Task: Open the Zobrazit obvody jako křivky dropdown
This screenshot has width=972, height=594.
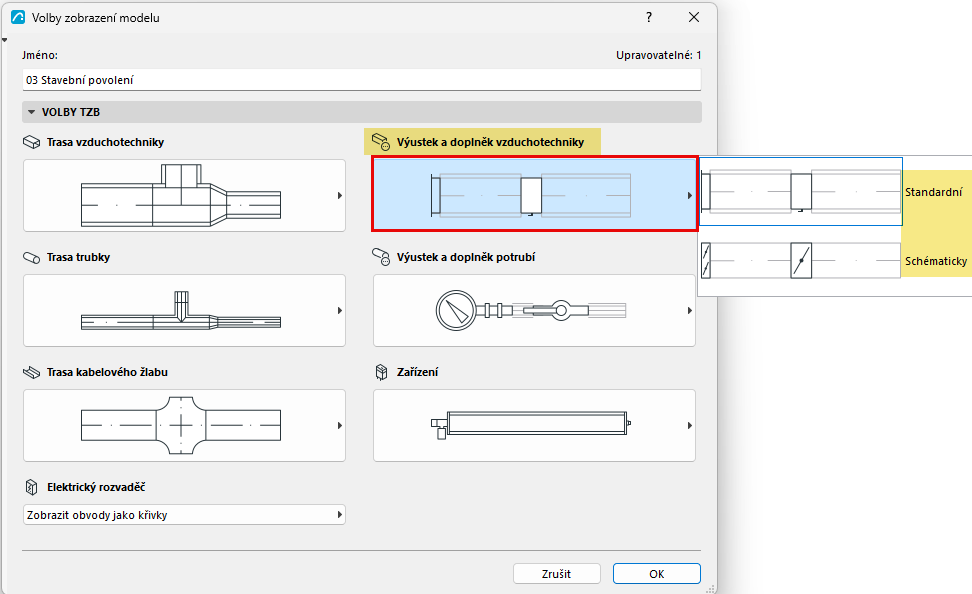Action: click(184, 515)
